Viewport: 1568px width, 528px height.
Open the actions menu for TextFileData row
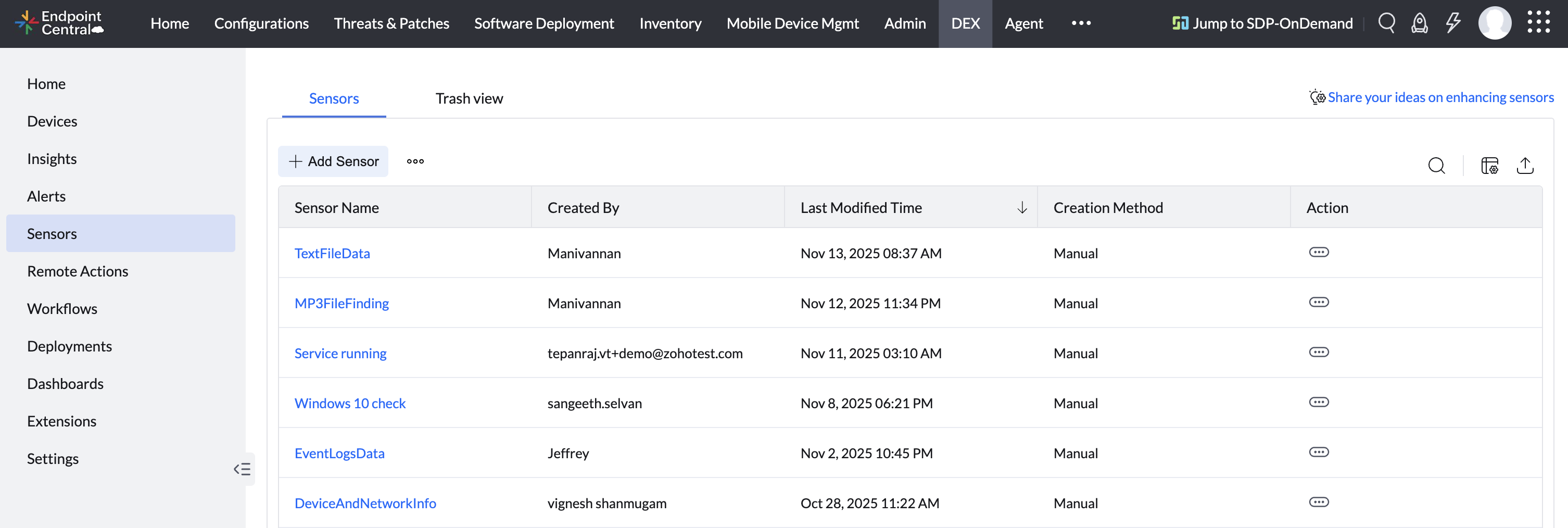click(1319, 252)
